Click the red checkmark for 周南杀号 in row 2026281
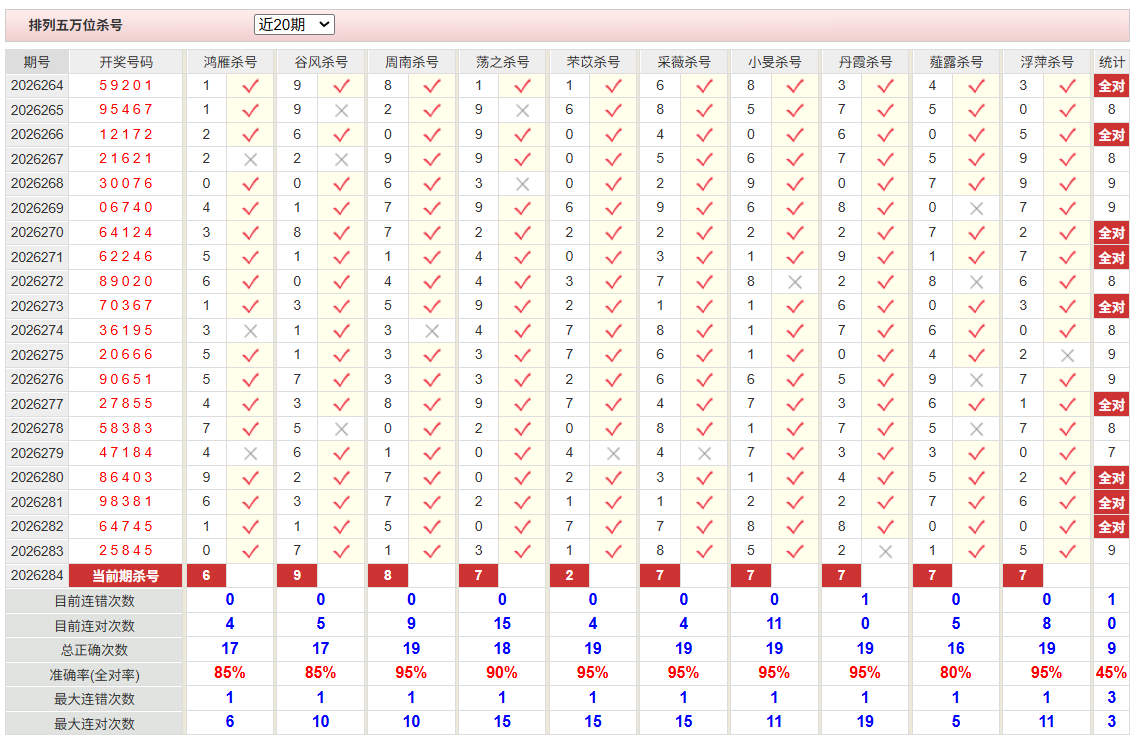 [x=432, y=502]
